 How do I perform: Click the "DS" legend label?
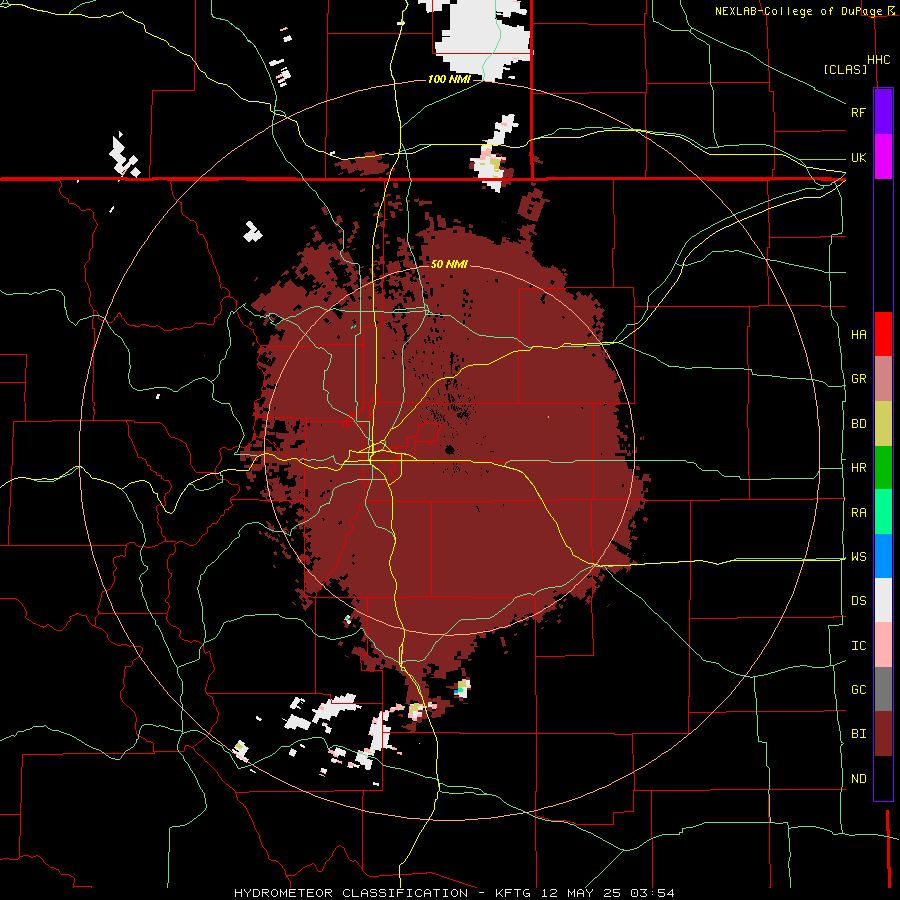(x=859, y=601)
